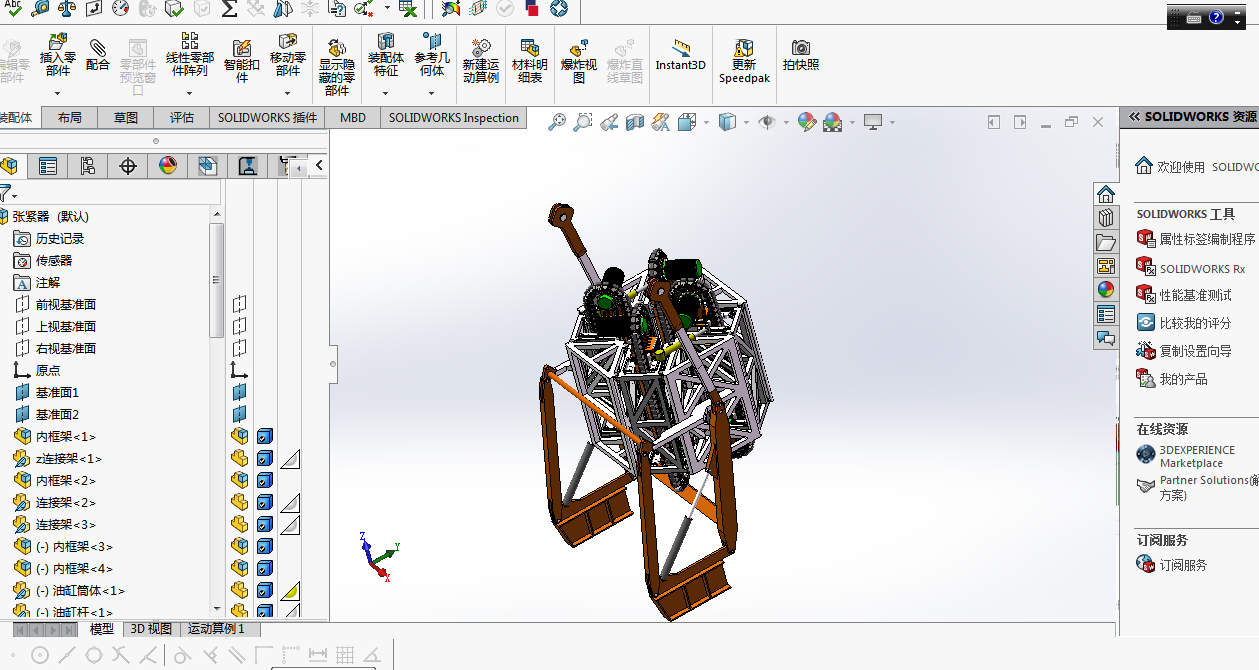Select z连接架<1> component in tree
The height and width of the screenshot is (670, 1259).
tap(69, 459)
